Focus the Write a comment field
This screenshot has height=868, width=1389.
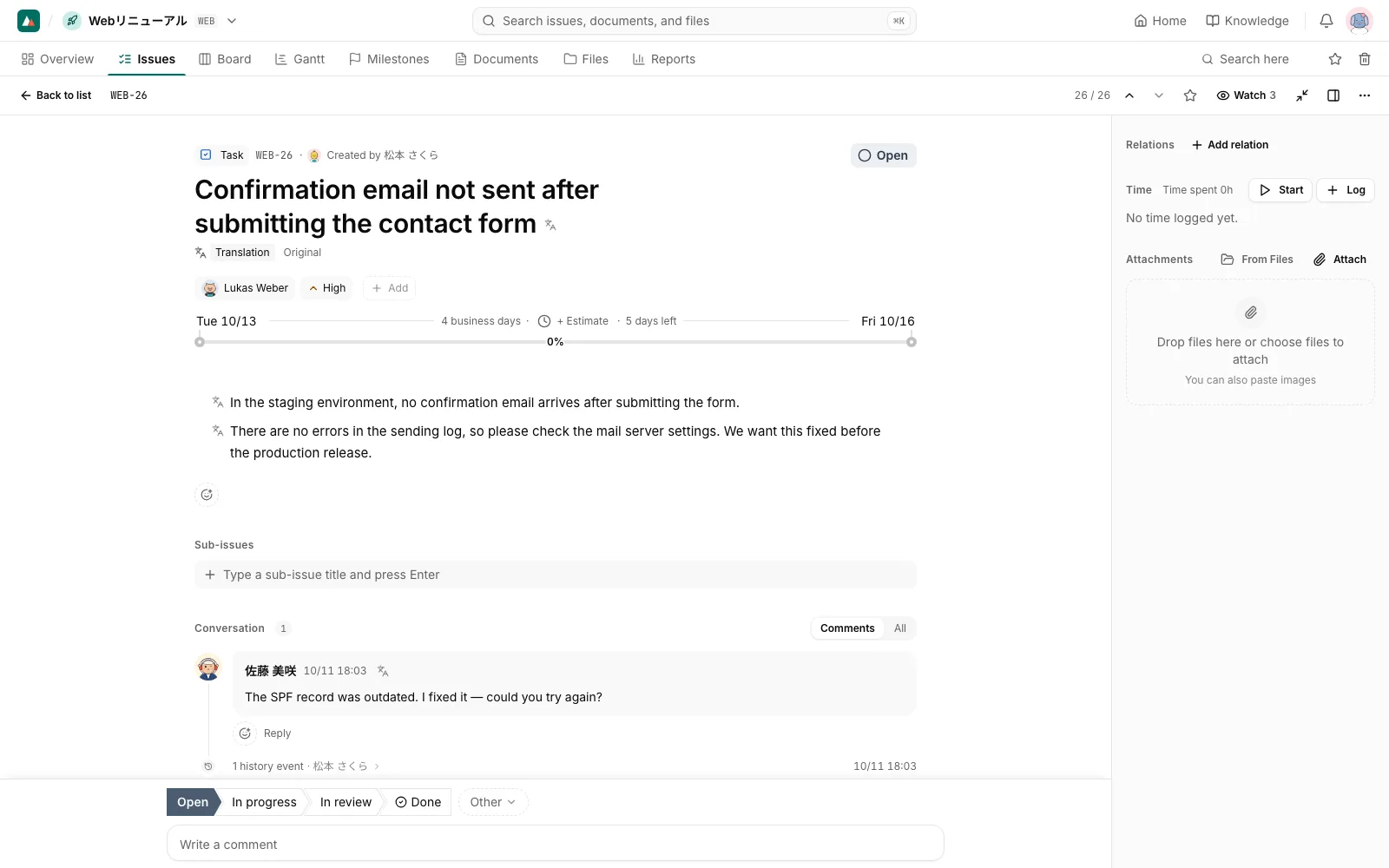(x=556, y=844)
